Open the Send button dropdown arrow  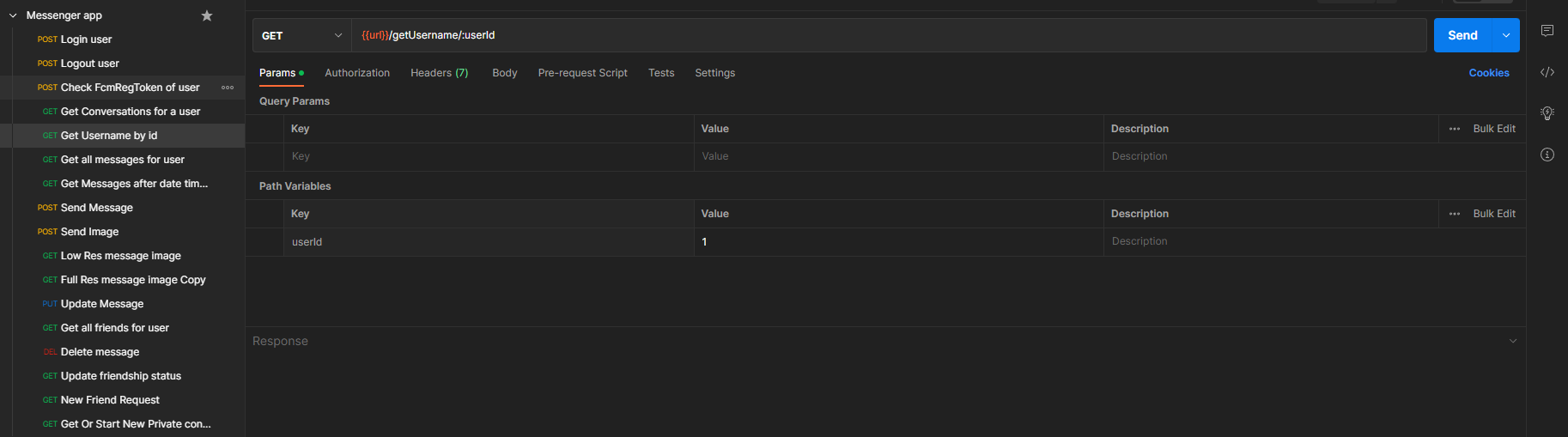pos(1506,35)
